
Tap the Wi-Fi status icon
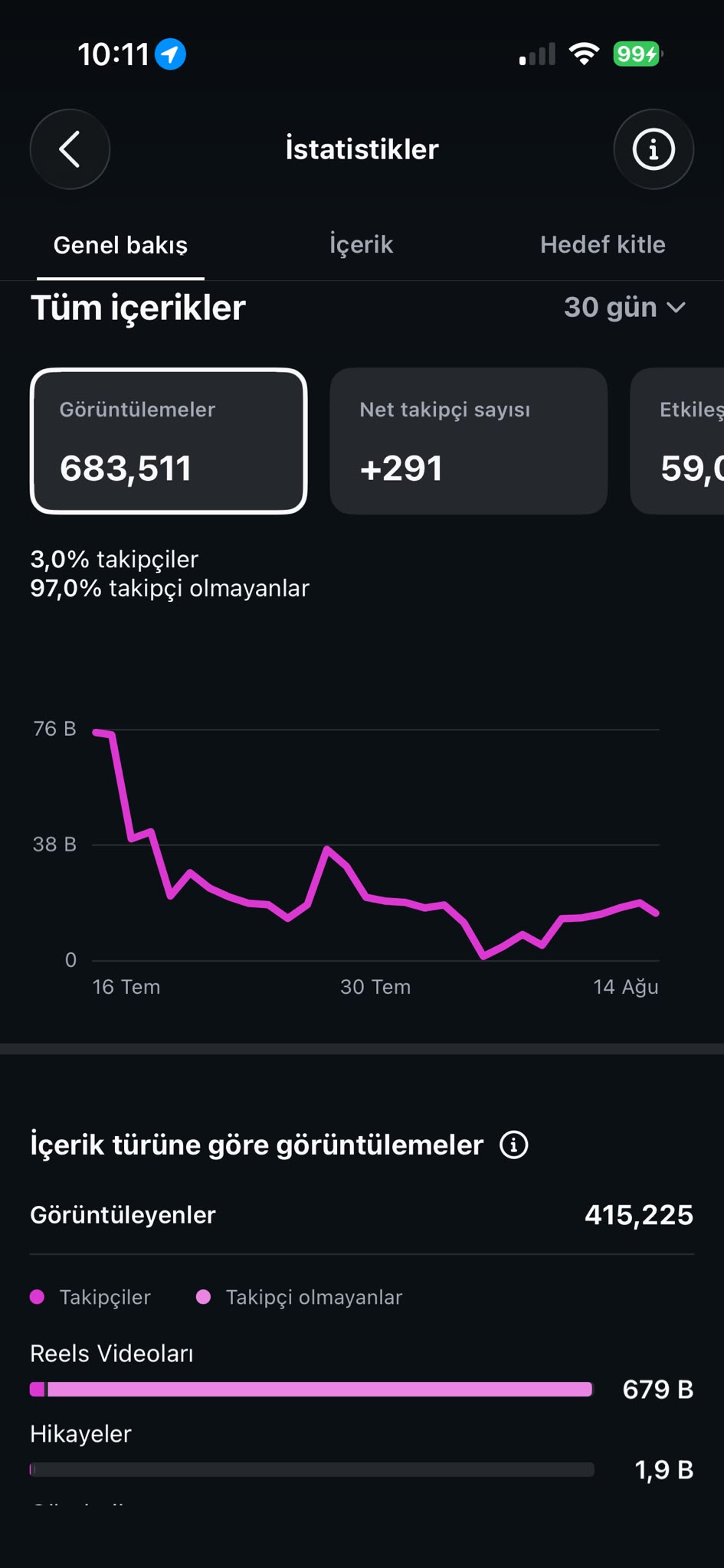(x=584, y=54)
